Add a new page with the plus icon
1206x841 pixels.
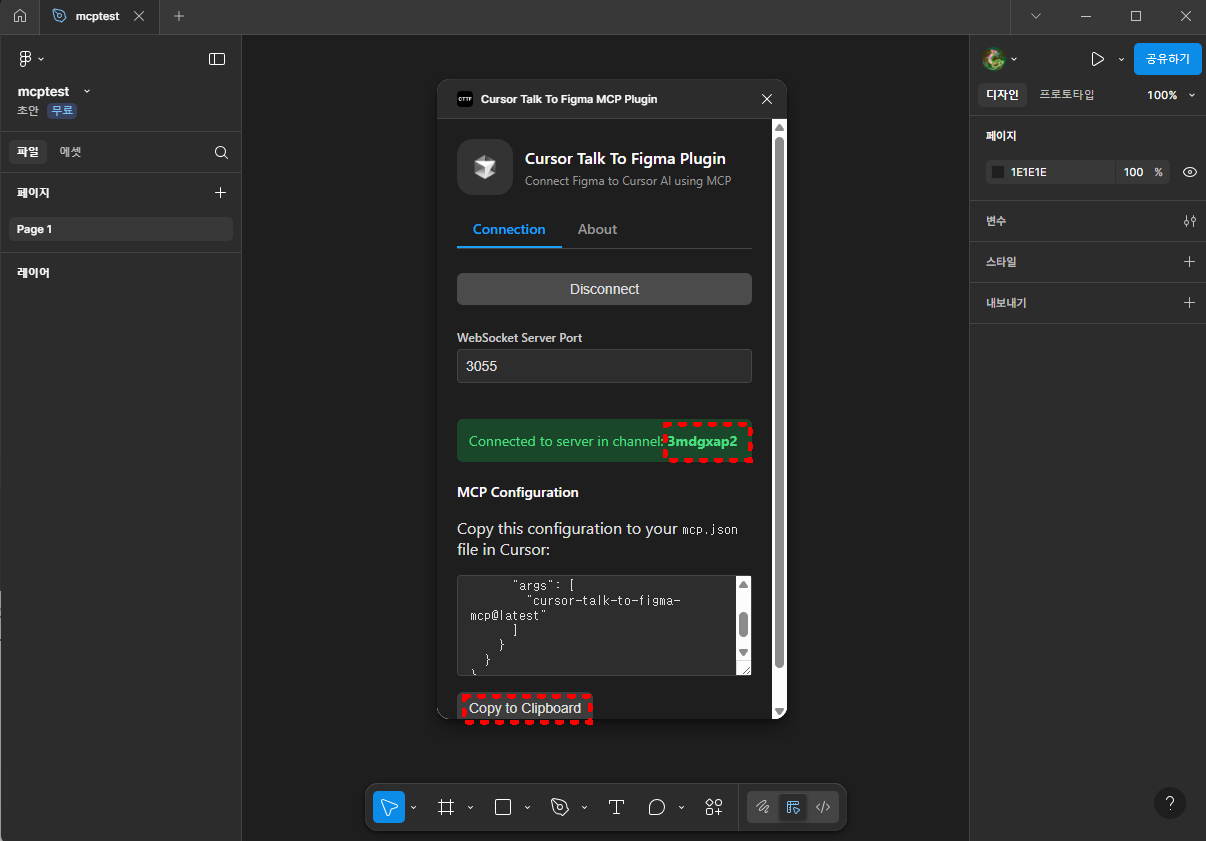221,192
